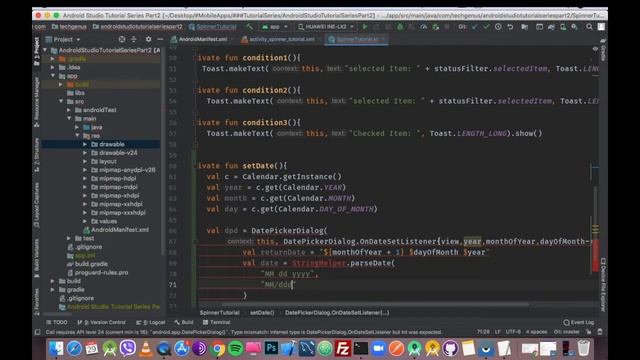Select the SpinnerTutorial.kt editor tab
640x360 pixels.
[357, 40]
